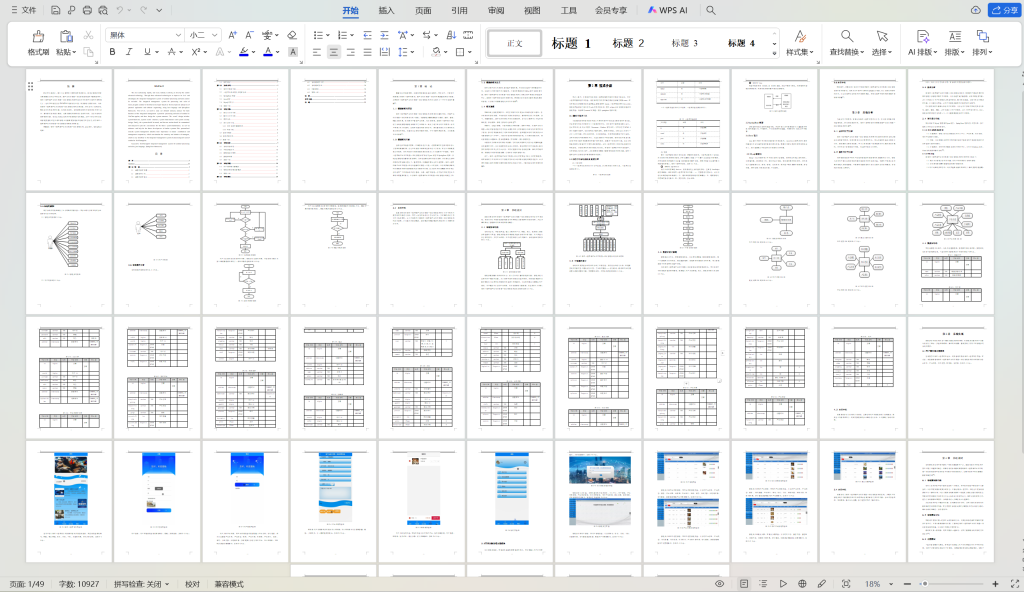Switch to the References (引用) tab

[x=459, y=10]
